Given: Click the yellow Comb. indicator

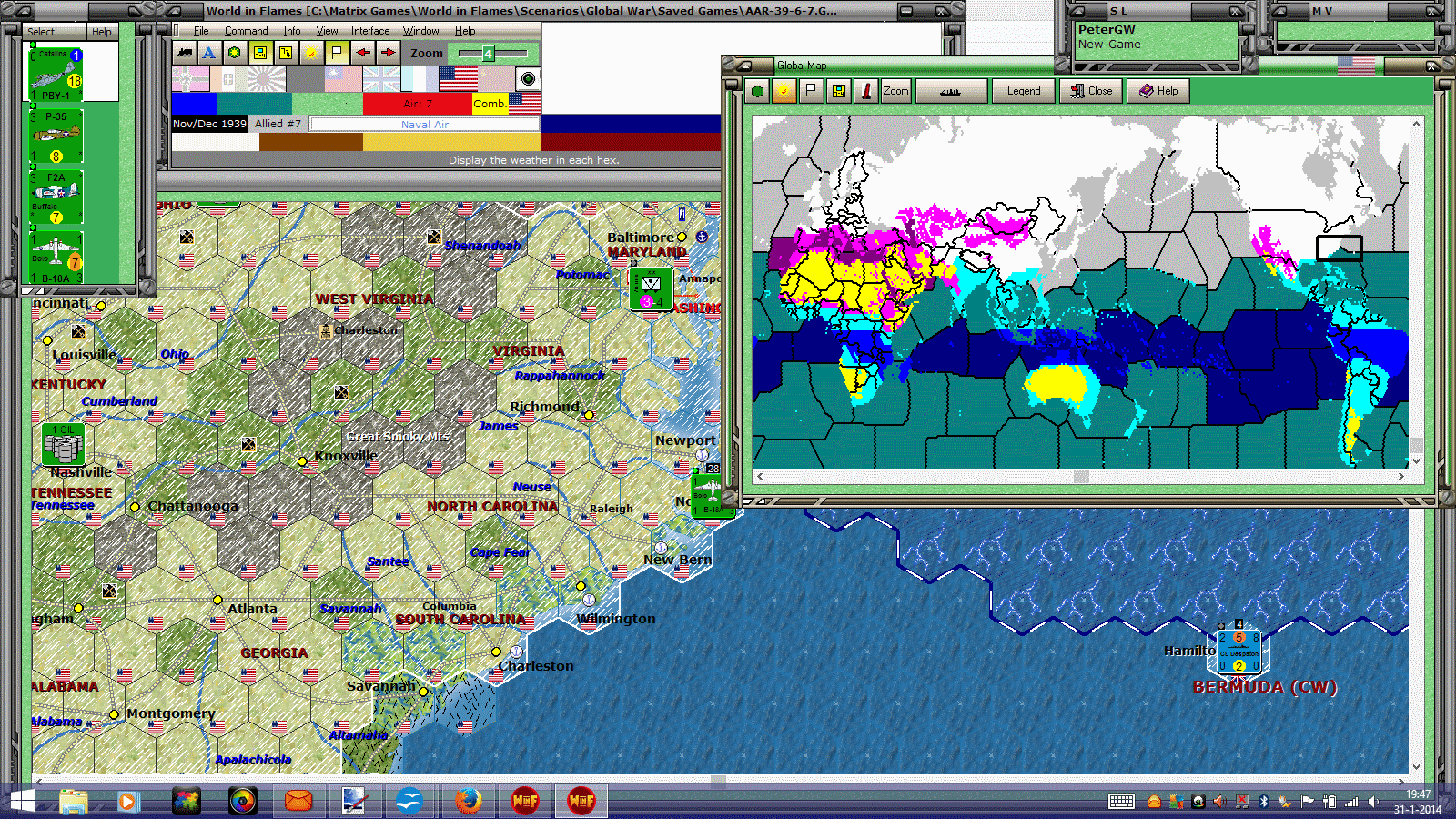Looking at the screenshot, I should (x=490, y=104).
